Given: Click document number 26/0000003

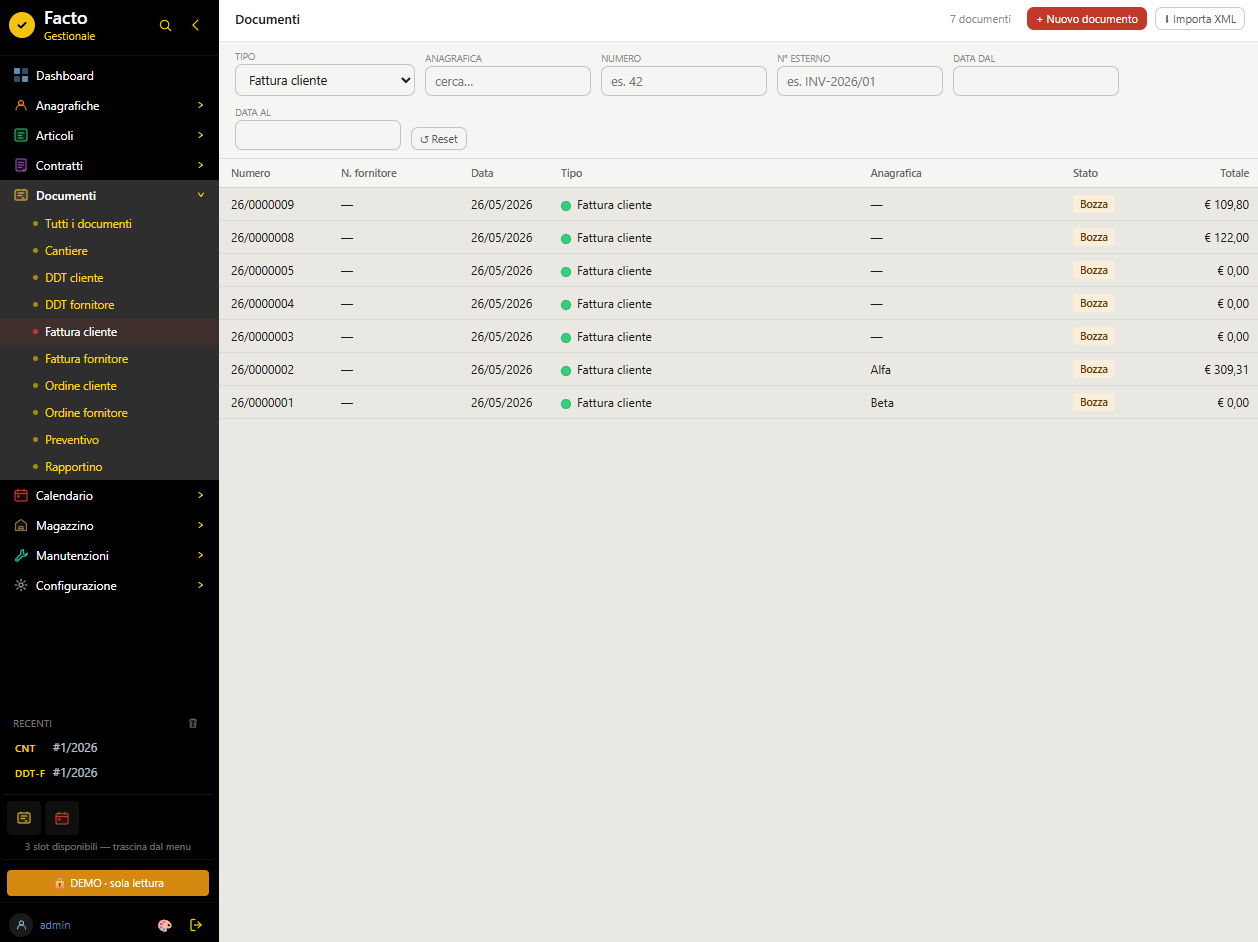Looking at the screenshot, I should pyautogui.click(x=262, y=337).
